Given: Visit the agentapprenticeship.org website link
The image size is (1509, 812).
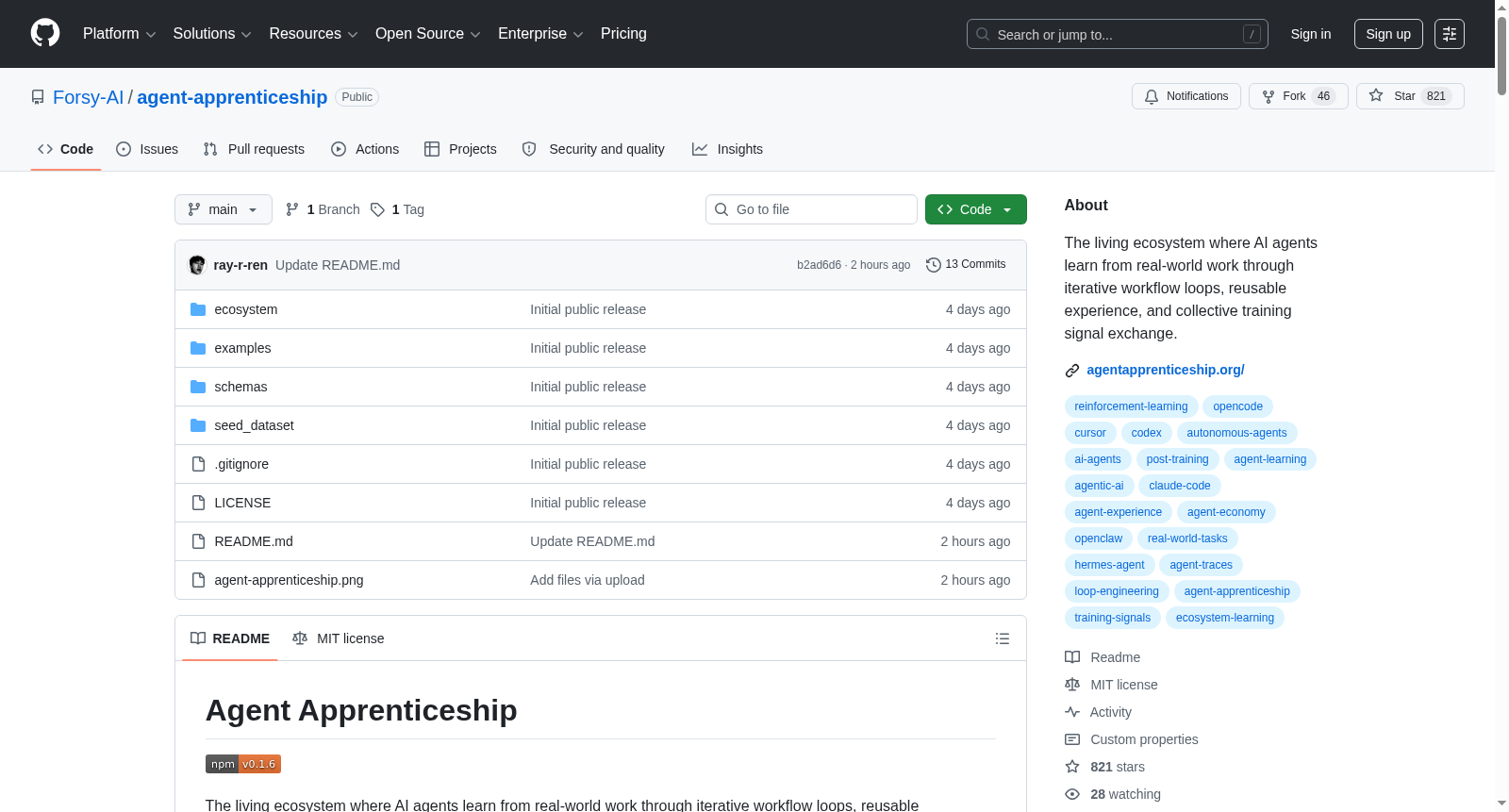Looking at the screenshot, I should click(x=1166, y=370).
